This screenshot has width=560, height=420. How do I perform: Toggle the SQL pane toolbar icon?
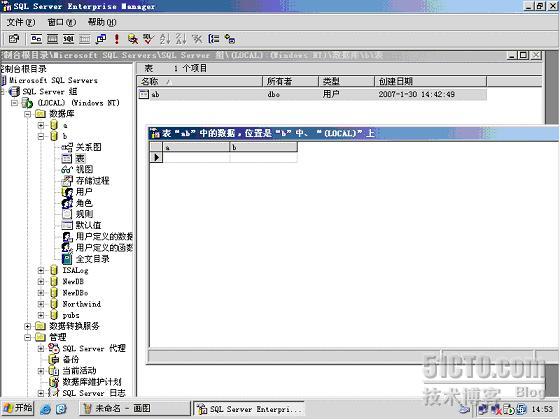click(68, 39)
